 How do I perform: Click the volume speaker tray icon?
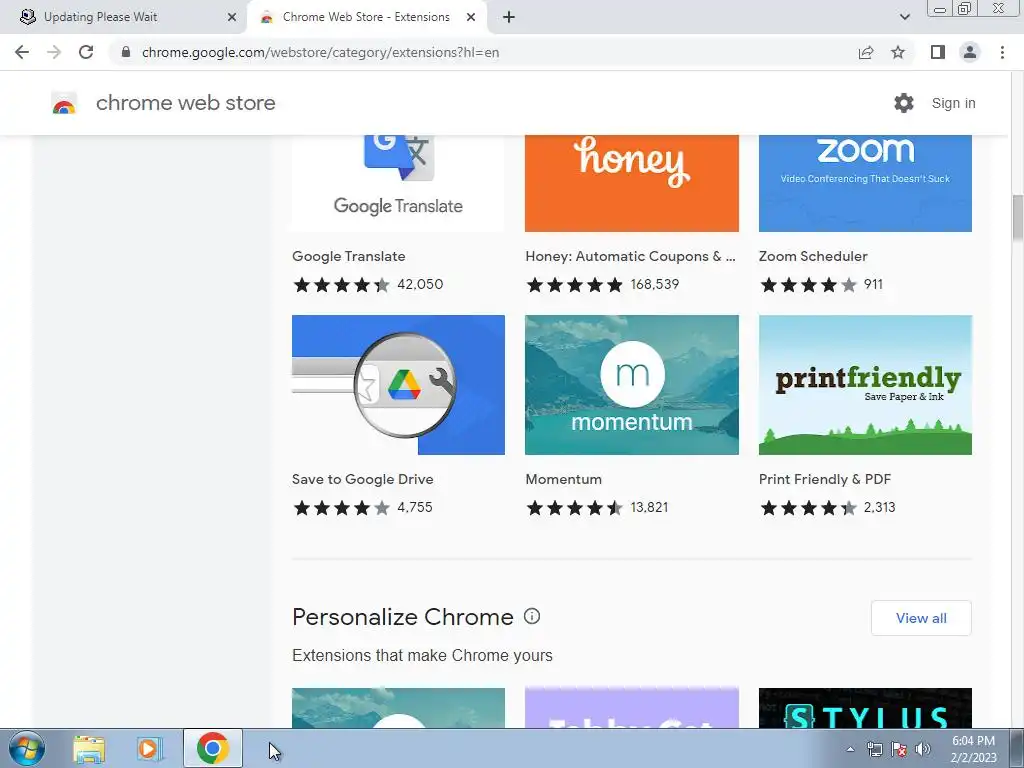point(923,749)
